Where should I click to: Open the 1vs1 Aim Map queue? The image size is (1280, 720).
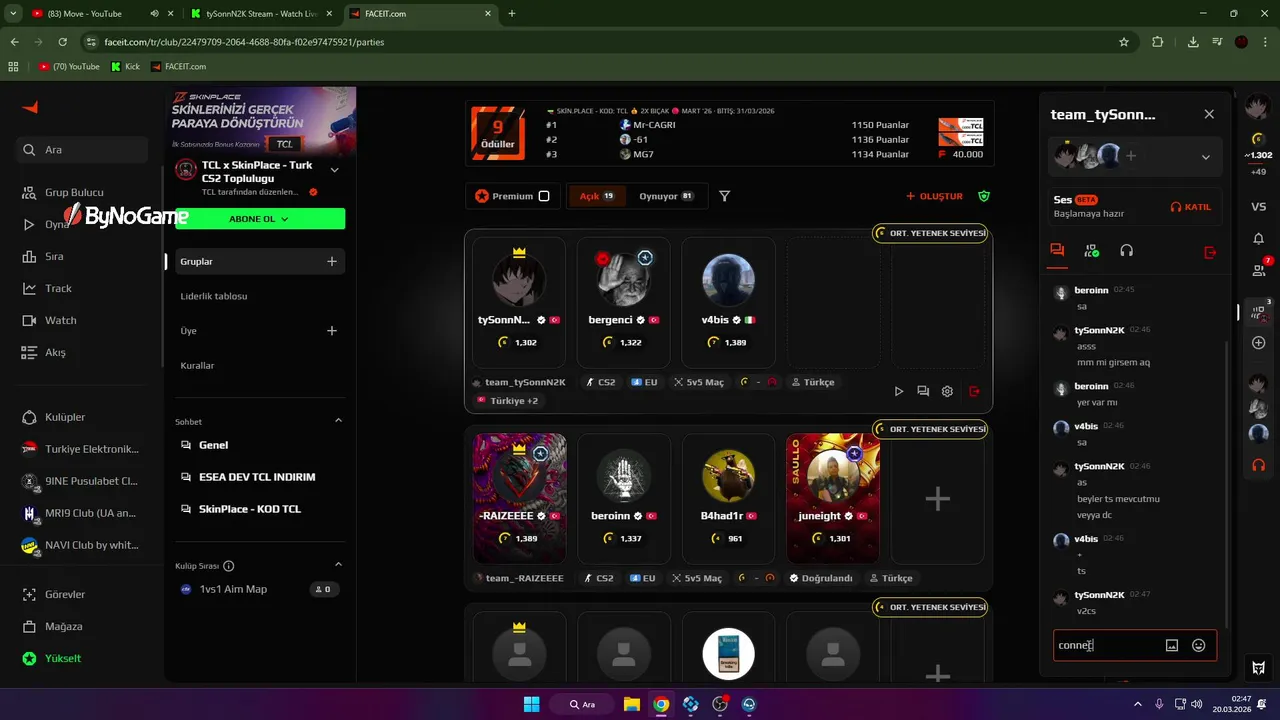260,589
